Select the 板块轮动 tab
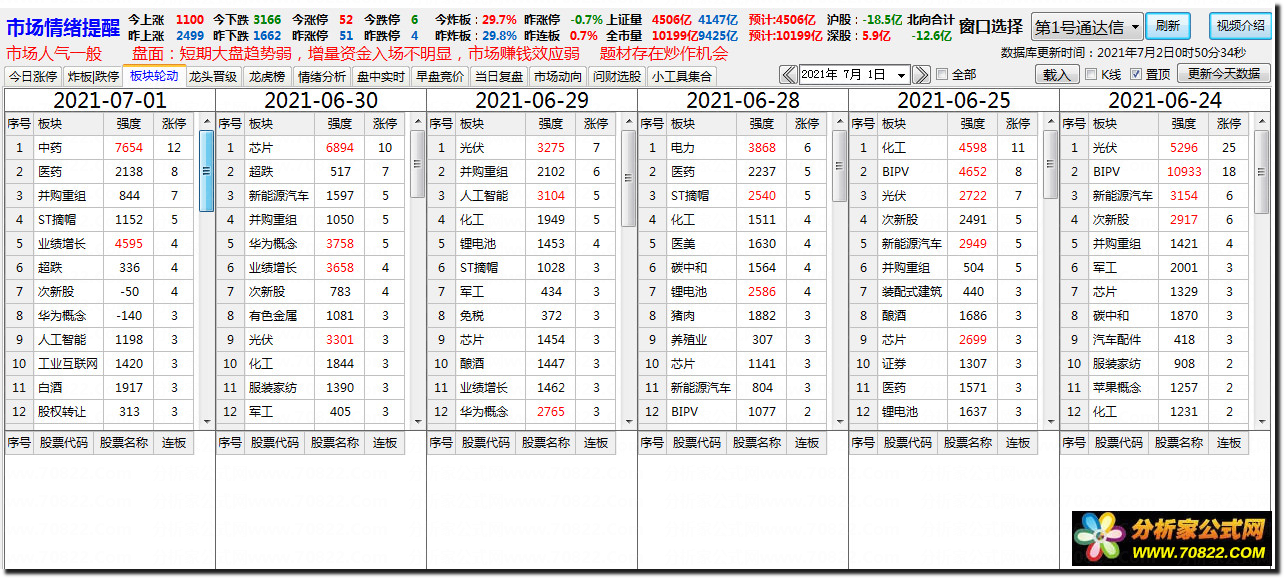This screenshot has height=578, width=1285. tap(154, 75)
